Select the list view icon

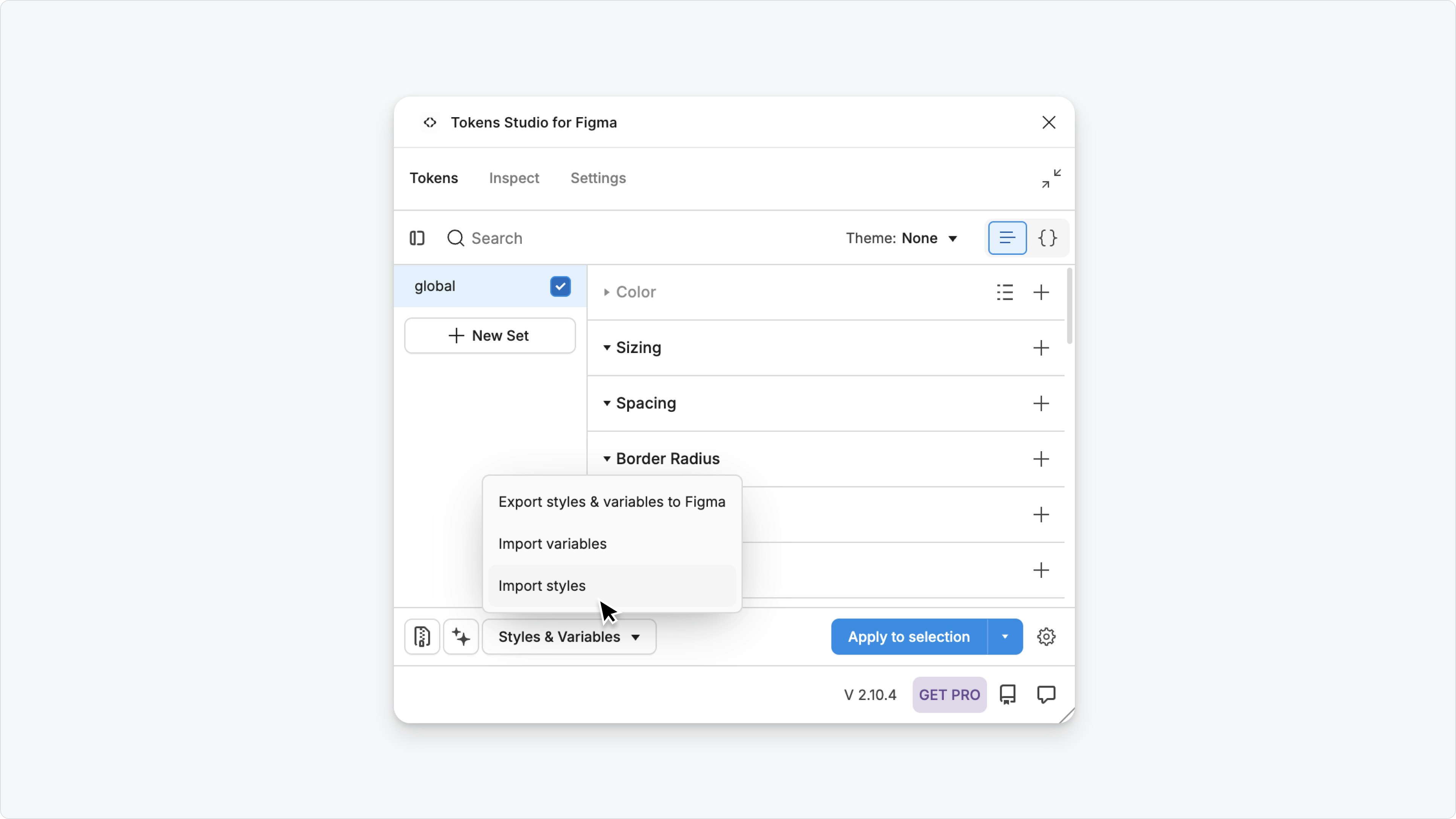[x=1007, y=238]
